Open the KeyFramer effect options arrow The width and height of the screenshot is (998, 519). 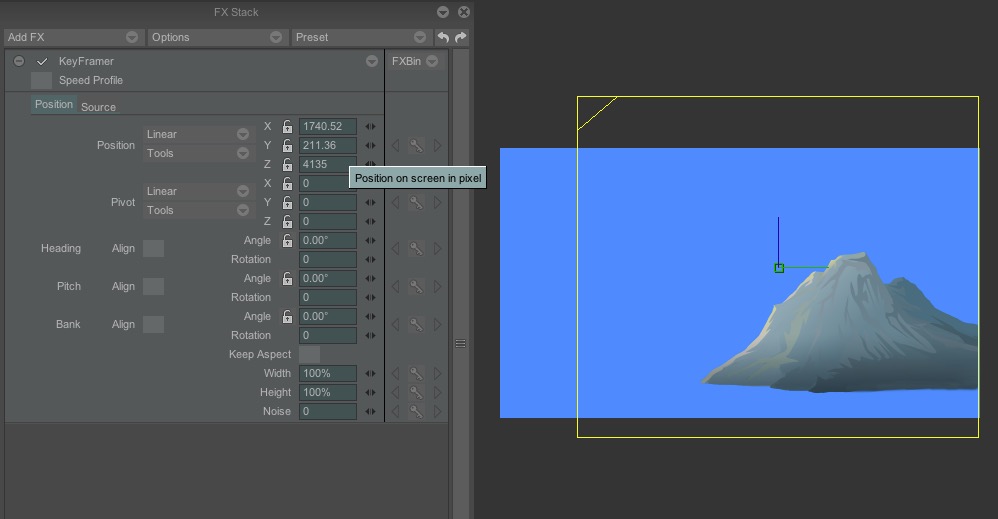coord(372,61)
